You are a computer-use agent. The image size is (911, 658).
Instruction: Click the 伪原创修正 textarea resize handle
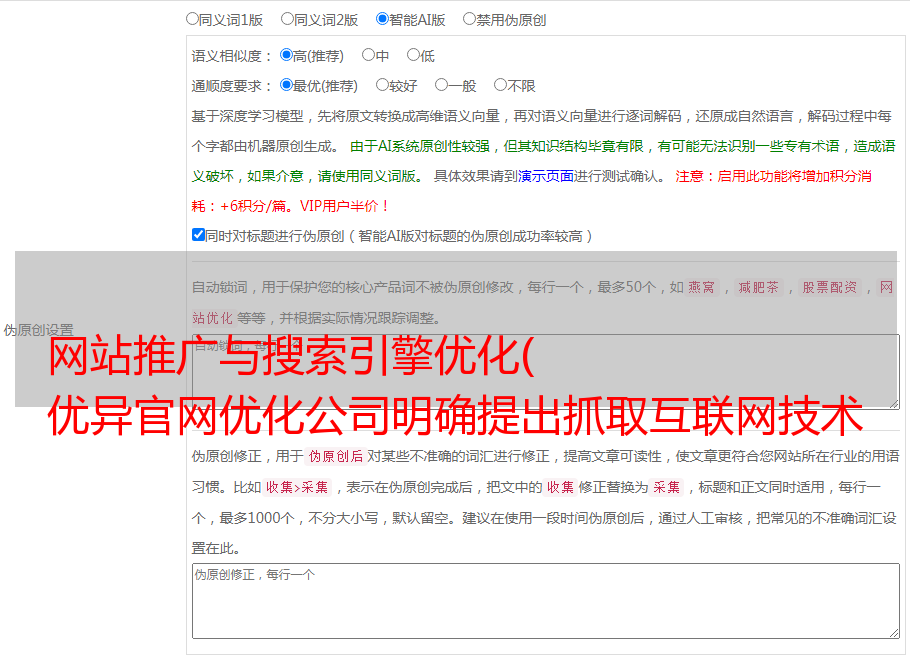[894, 634]
